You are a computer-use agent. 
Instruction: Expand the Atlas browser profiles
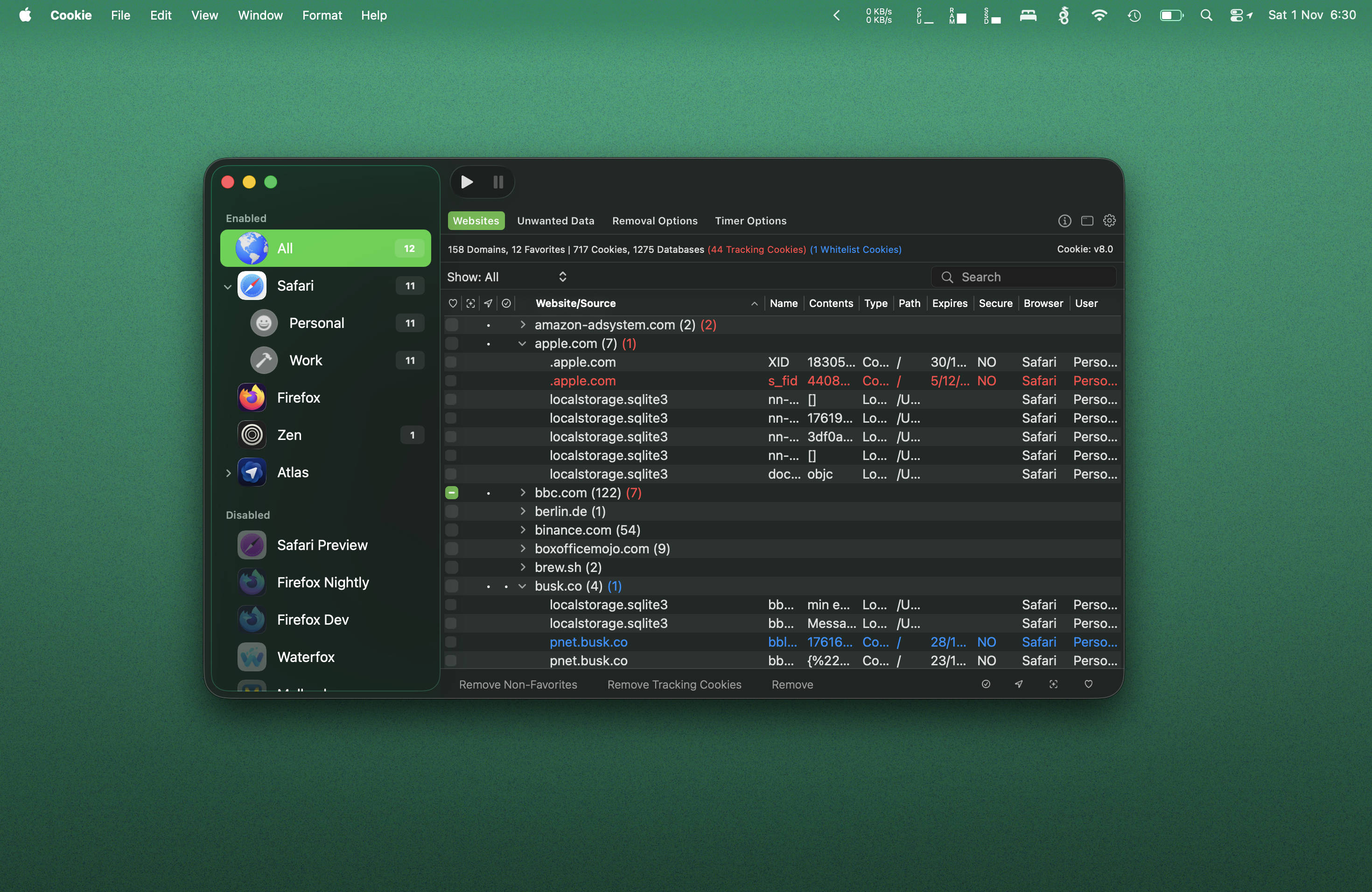tap(228, 473)
